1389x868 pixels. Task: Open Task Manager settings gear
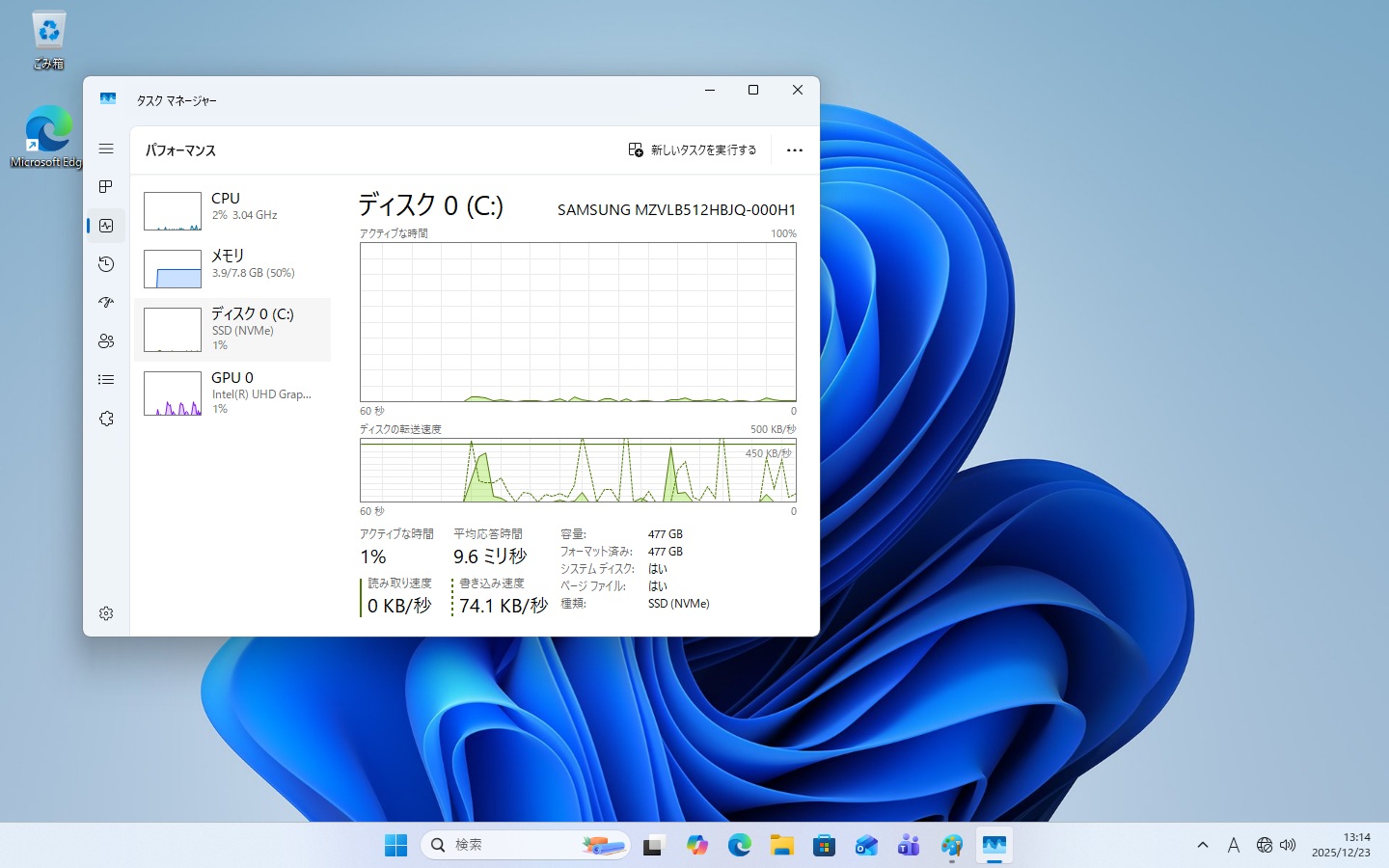pos(106,613)
